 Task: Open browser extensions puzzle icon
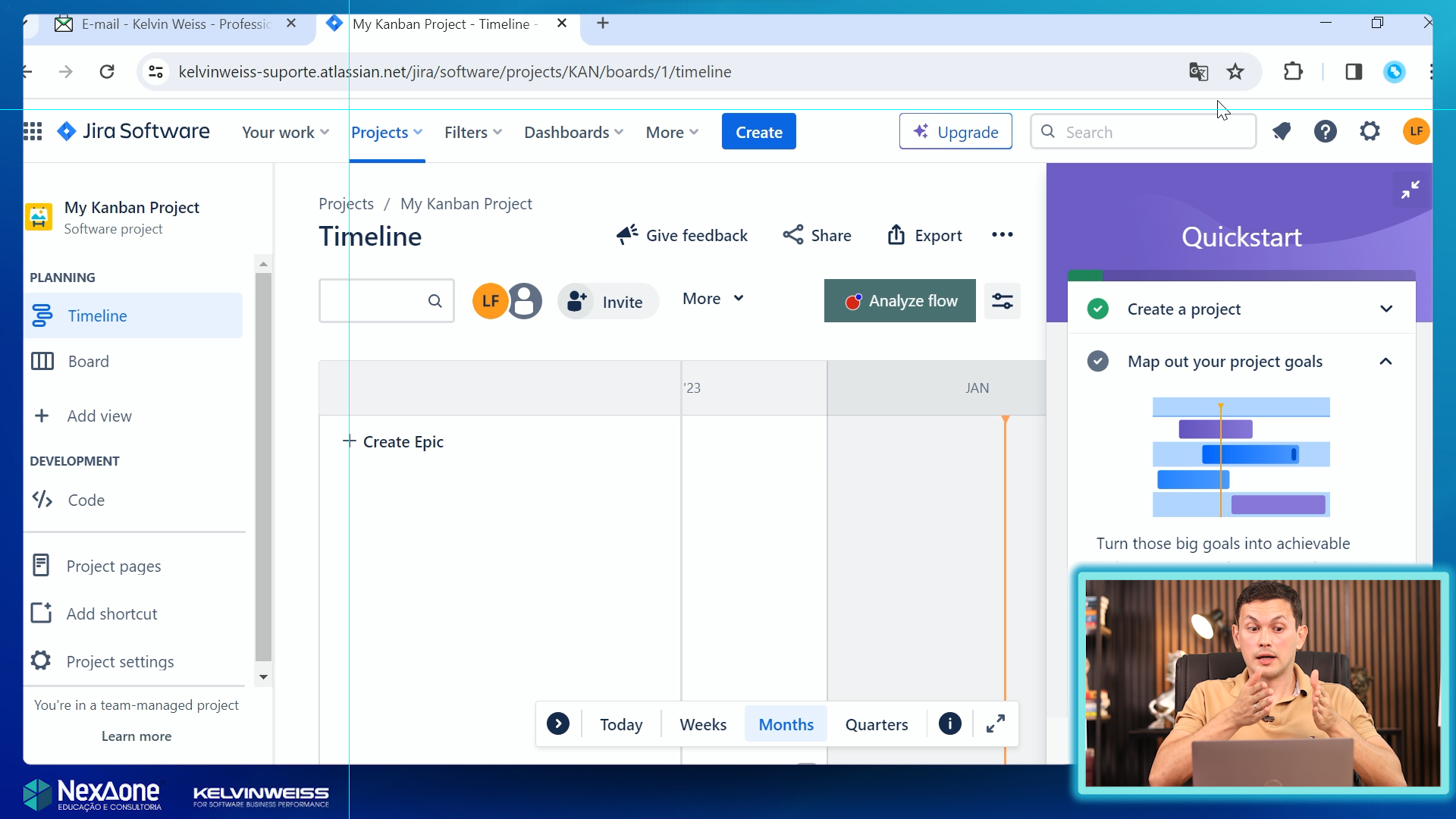click(x=1293, y=72)
